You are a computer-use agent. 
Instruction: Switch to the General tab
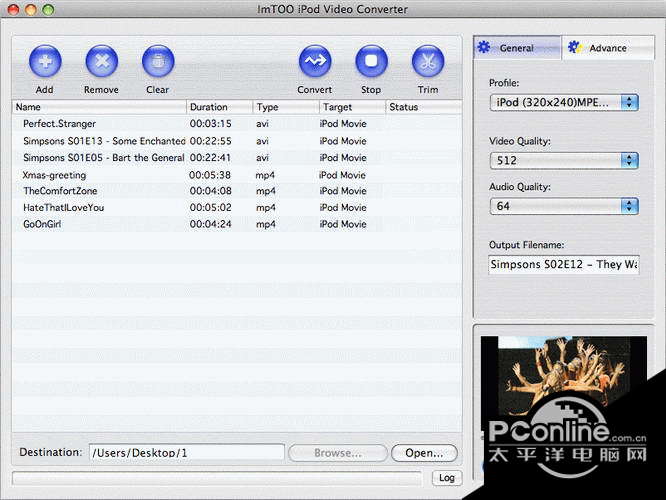pyautogui.click(x=517, y=48)
